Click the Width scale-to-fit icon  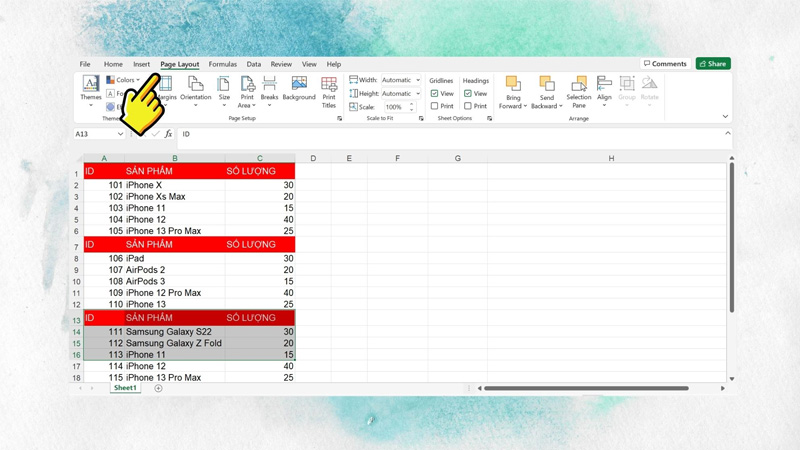point(353,80)
